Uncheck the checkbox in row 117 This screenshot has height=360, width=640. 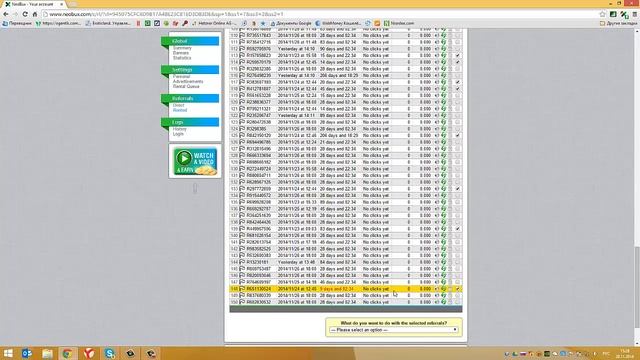coord(458,82)
